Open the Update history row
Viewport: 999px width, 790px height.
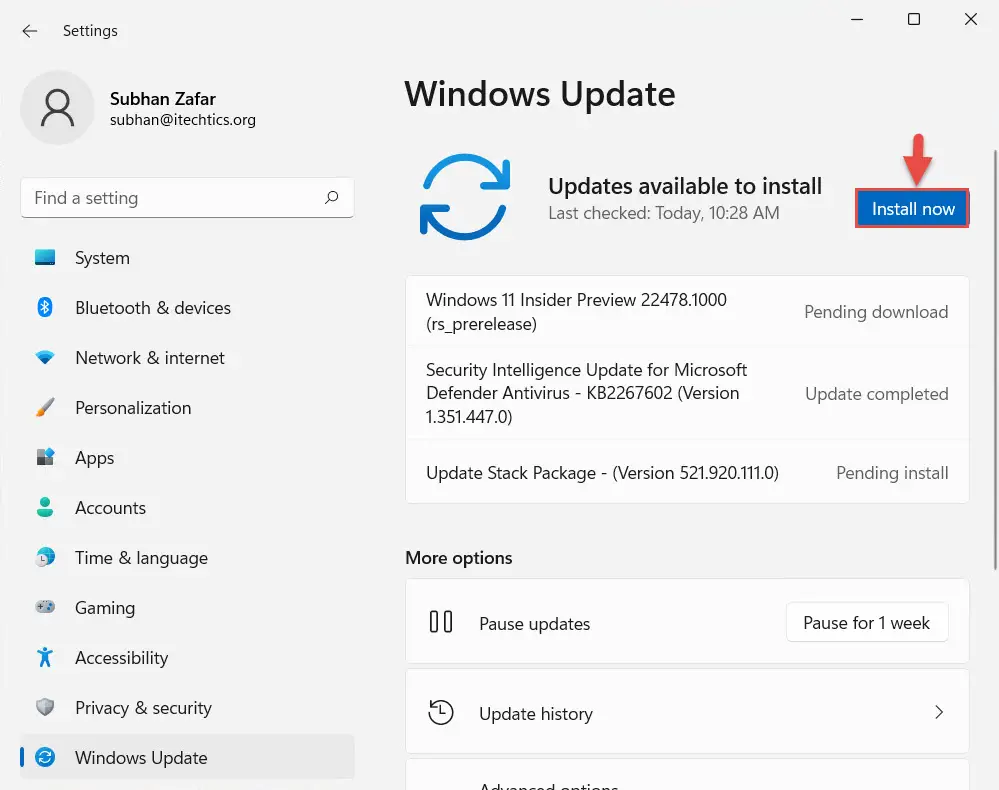(x=687, y=712)
